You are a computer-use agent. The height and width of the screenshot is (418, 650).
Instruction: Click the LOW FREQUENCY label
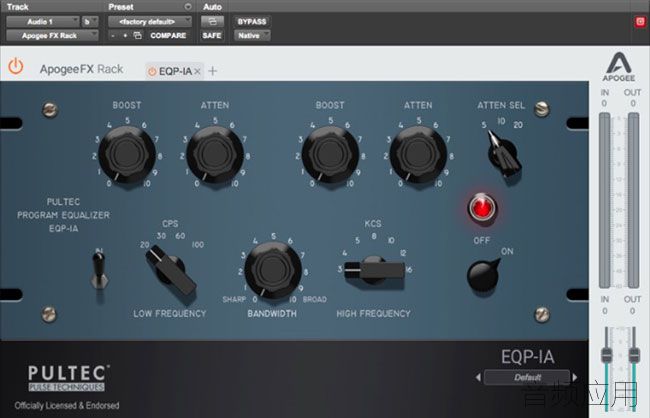coord(170,314)
